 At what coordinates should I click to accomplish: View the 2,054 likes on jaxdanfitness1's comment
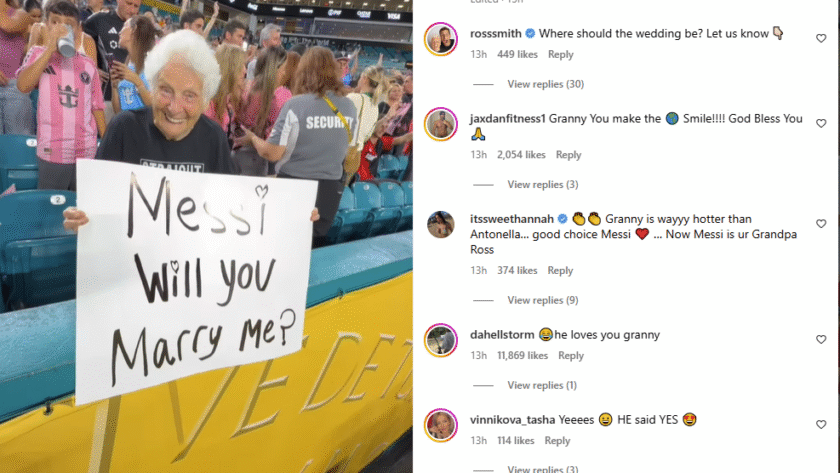point(521,155)
